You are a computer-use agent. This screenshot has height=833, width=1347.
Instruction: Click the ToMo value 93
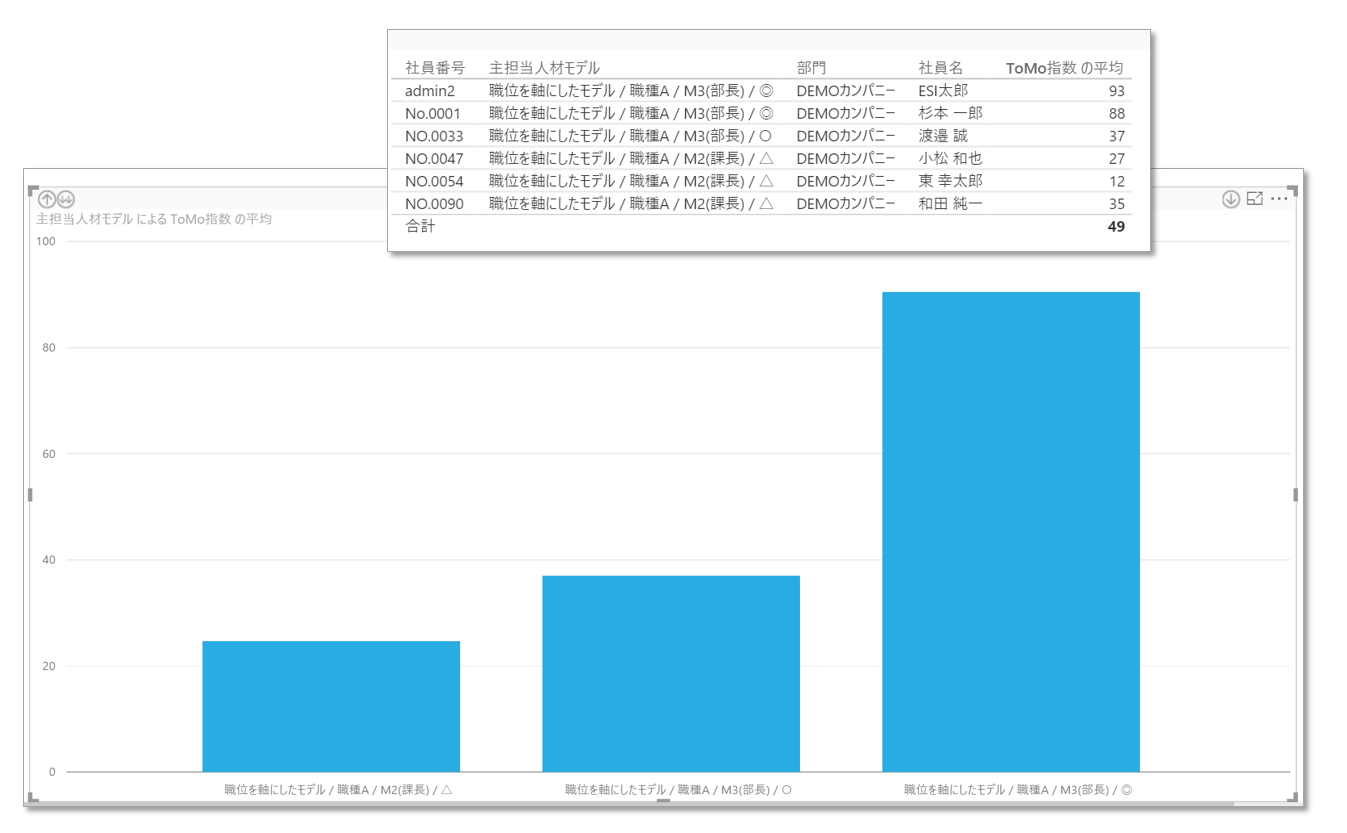(1116, 91)
